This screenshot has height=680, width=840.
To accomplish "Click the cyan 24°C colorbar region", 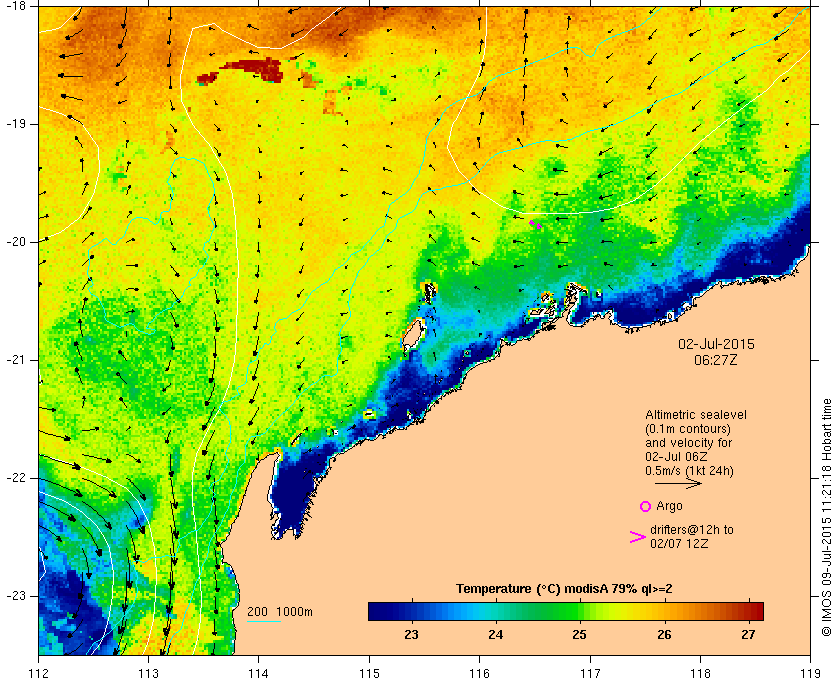I will (496, 611).
